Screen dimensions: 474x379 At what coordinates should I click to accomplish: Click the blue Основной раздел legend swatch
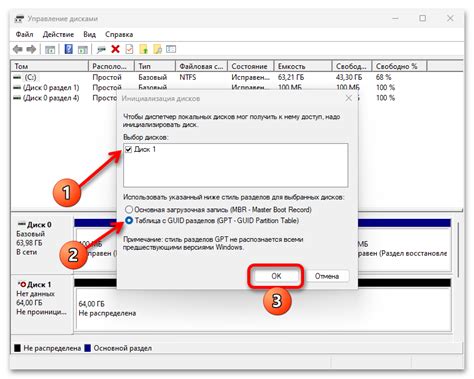tap(88, 348)
